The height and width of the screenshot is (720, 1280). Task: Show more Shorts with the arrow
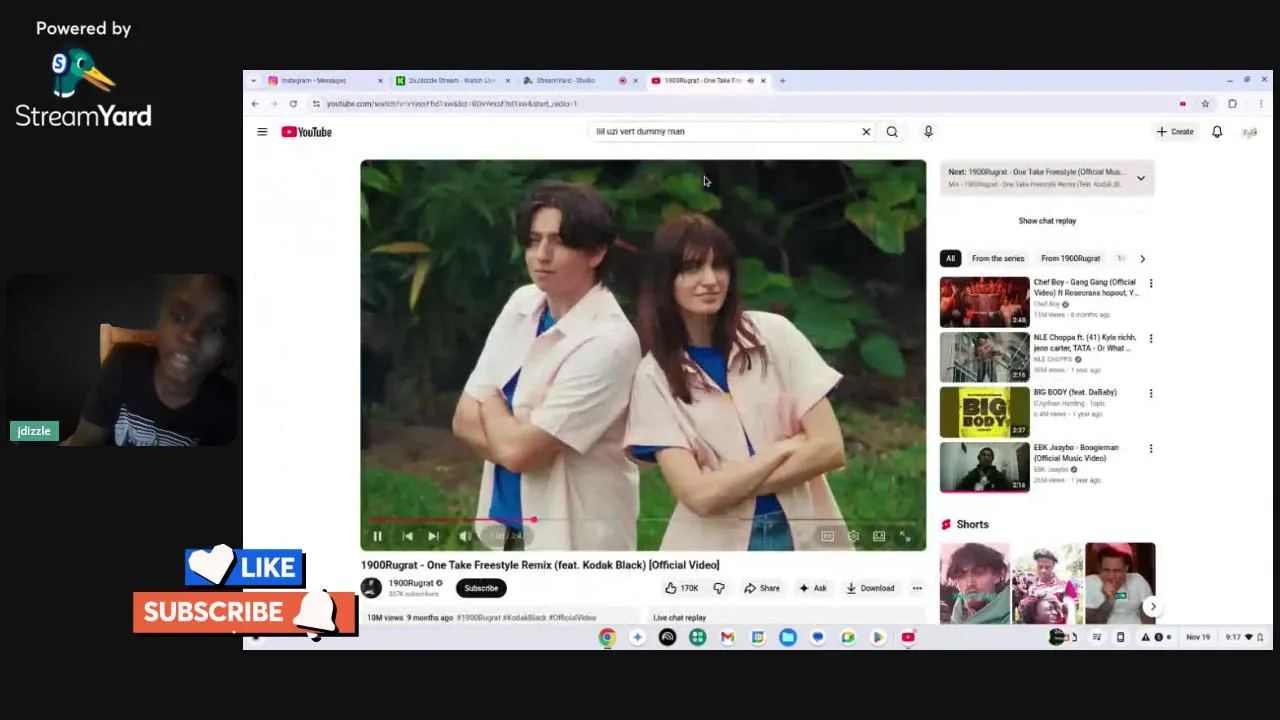pos(1152,607)
